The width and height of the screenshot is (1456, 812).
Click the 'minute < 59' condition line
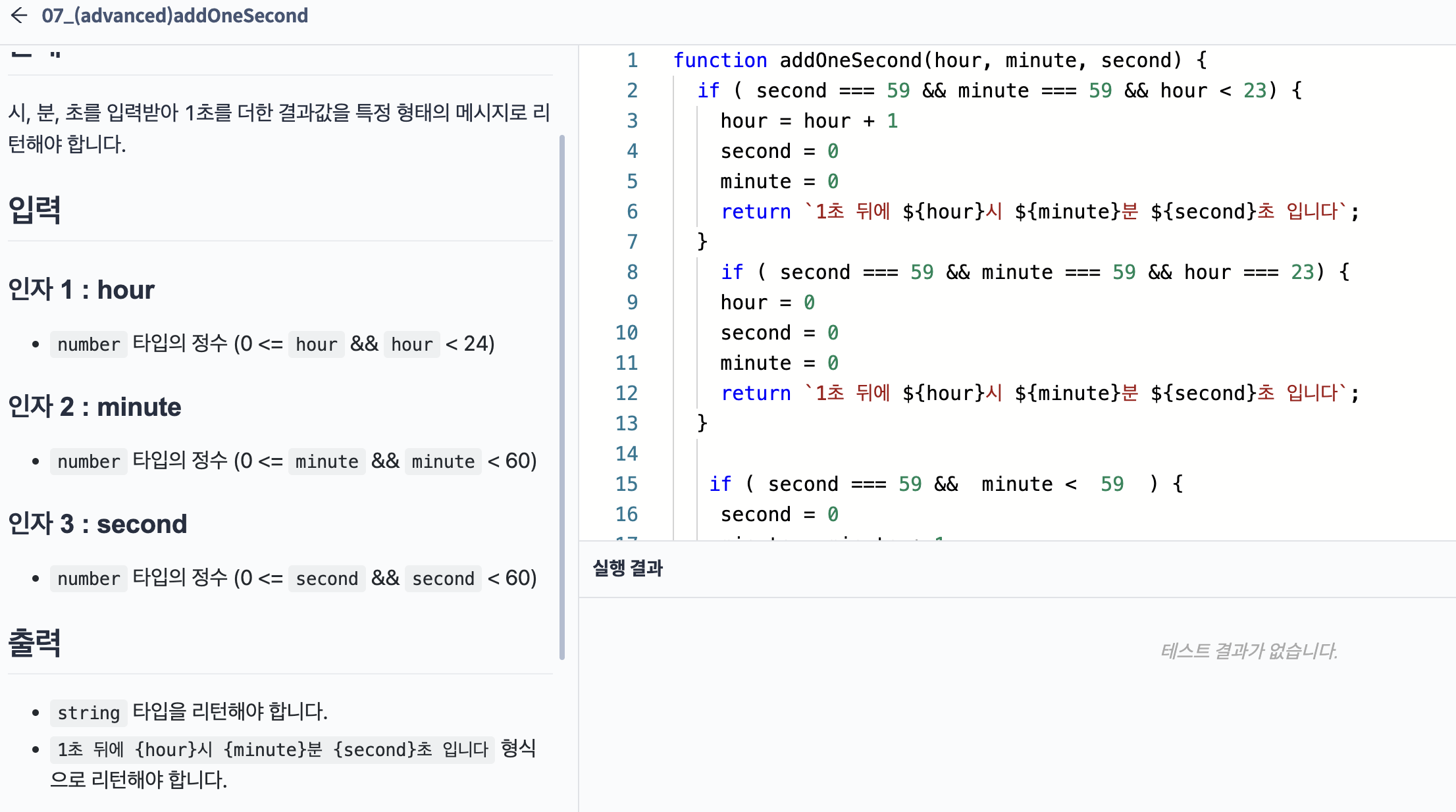(945, 484)
